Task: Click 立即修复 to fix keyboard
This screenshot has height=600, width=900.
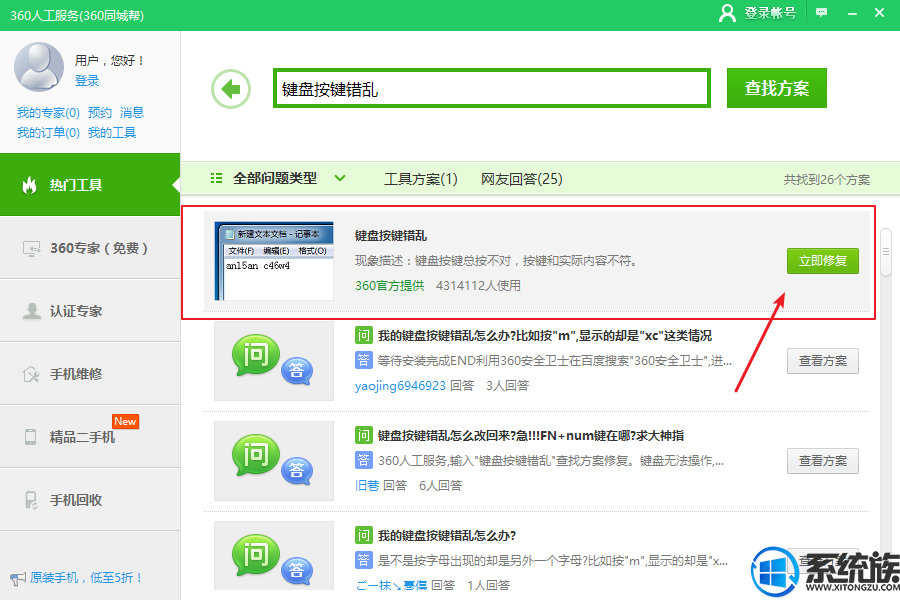Action: [823, 261]
